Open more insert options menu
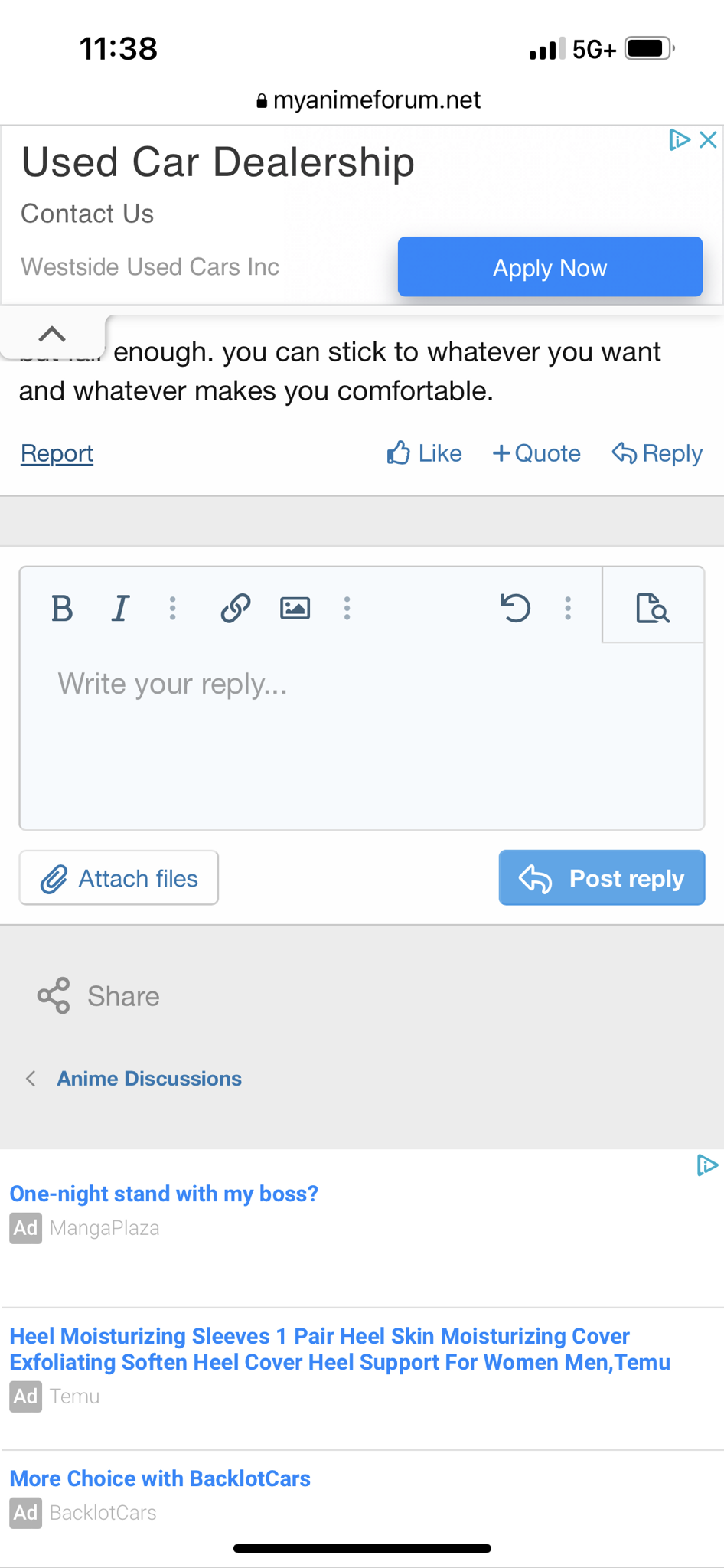 pos(347,609)
